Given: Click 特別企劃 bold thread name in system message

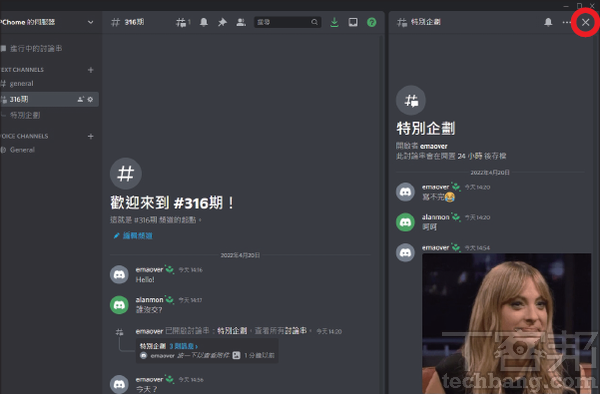Looking at the screenshot, I should tap(232, 331).
